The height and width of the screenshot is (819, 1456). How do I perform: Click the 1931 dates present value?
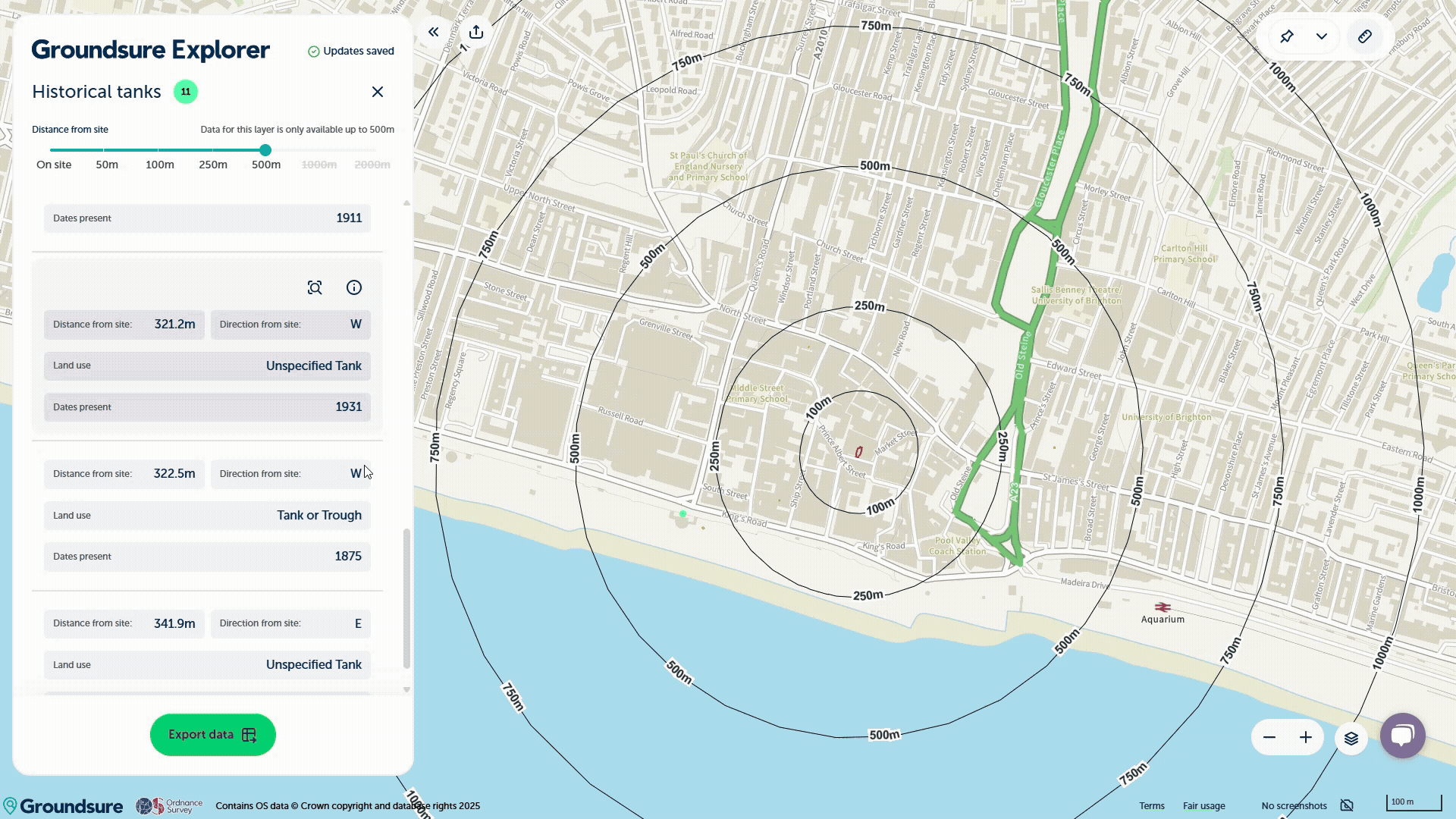click(x=349, y=407)
